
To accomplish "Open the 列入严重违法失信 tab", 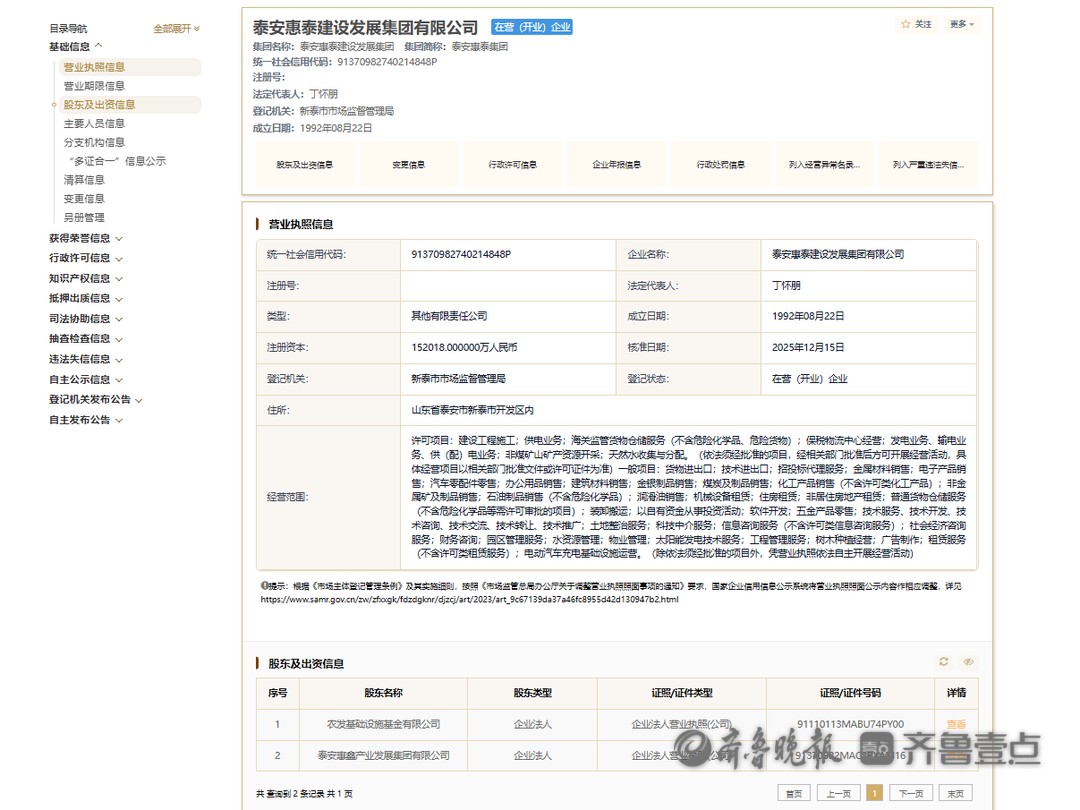I will [928, 165].
